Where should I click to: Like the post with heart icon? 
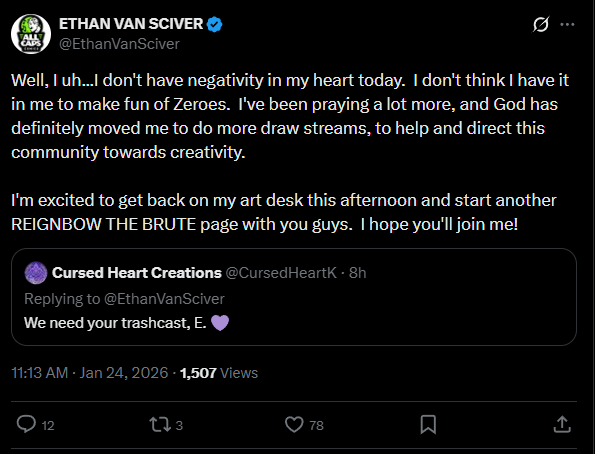click(294, 424)
